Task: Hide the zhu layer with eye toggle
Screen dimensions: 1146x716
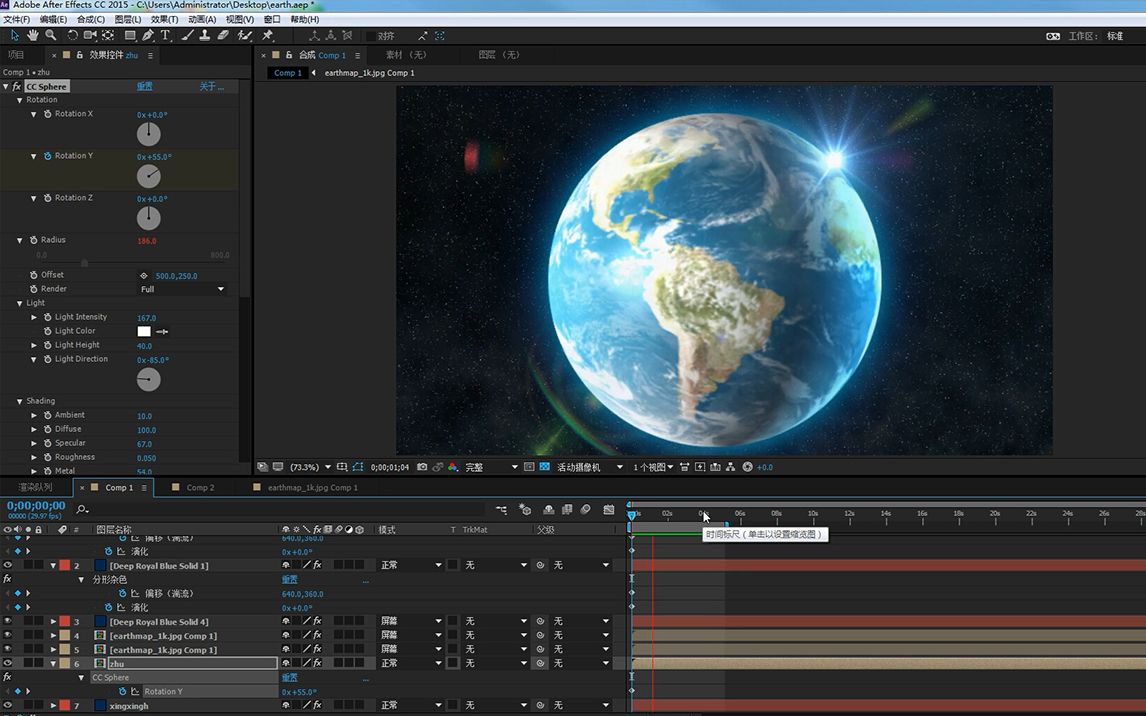Action: click(7, 663)
